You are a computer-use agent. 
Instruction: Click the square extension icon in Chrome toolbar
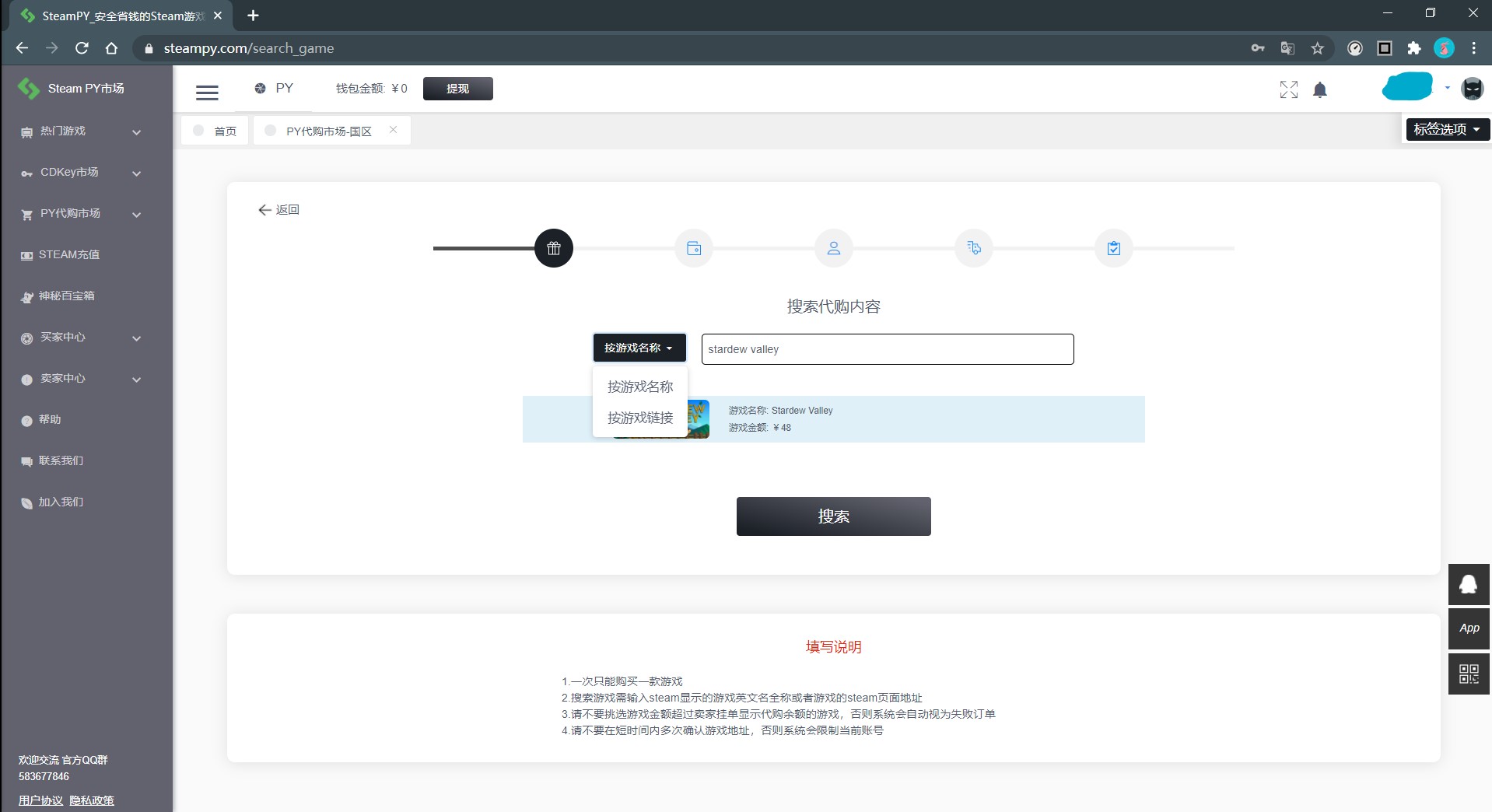[x=1385, y=48]
